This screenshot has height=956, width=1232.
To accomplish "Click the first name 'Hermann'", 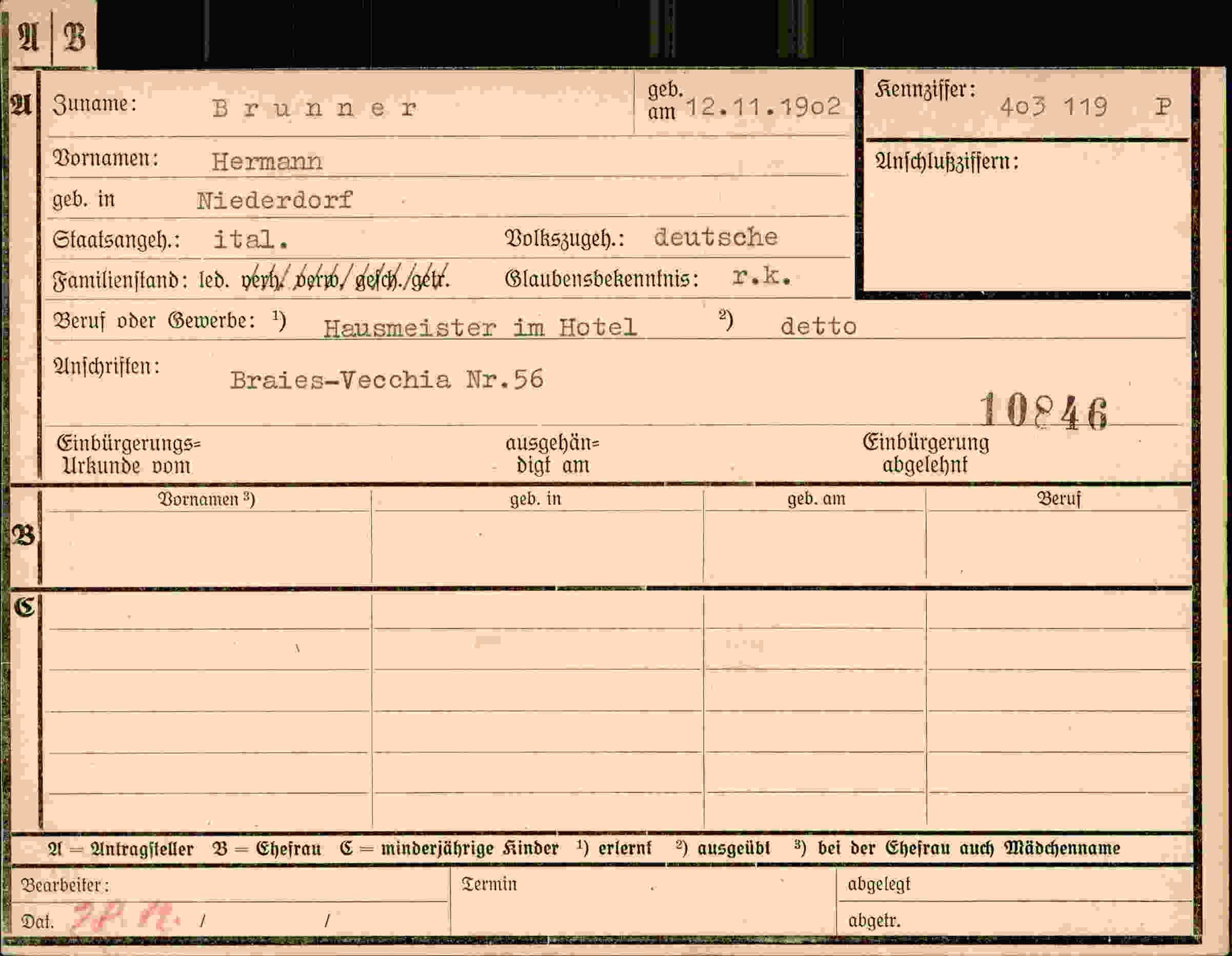I will [x=267, y=162].
